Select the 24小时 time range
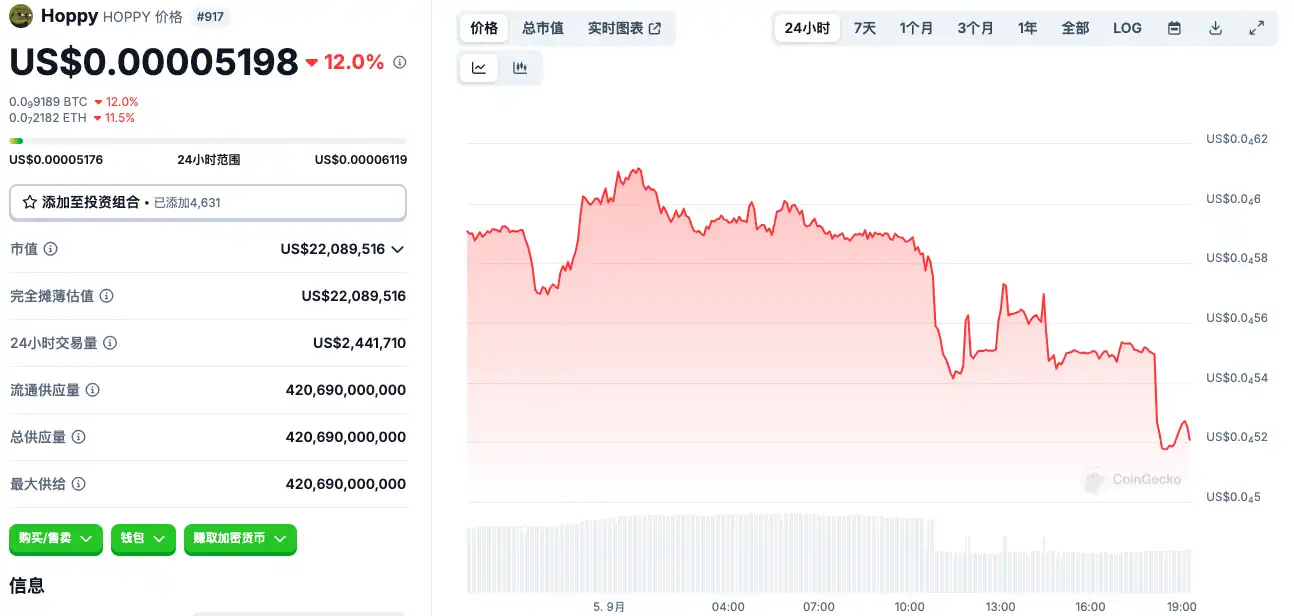Viewport: 1294px width, 616px height. 807,28
